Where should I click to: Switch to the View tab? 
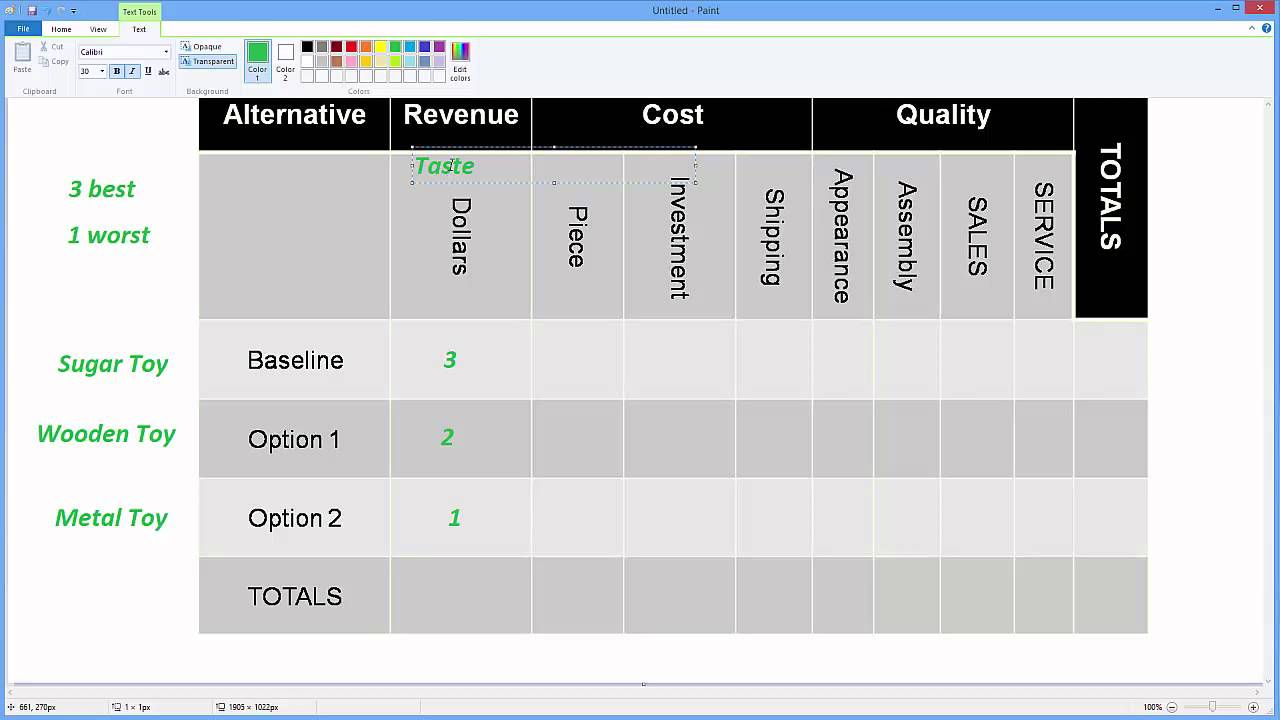(x=98, y=29)
